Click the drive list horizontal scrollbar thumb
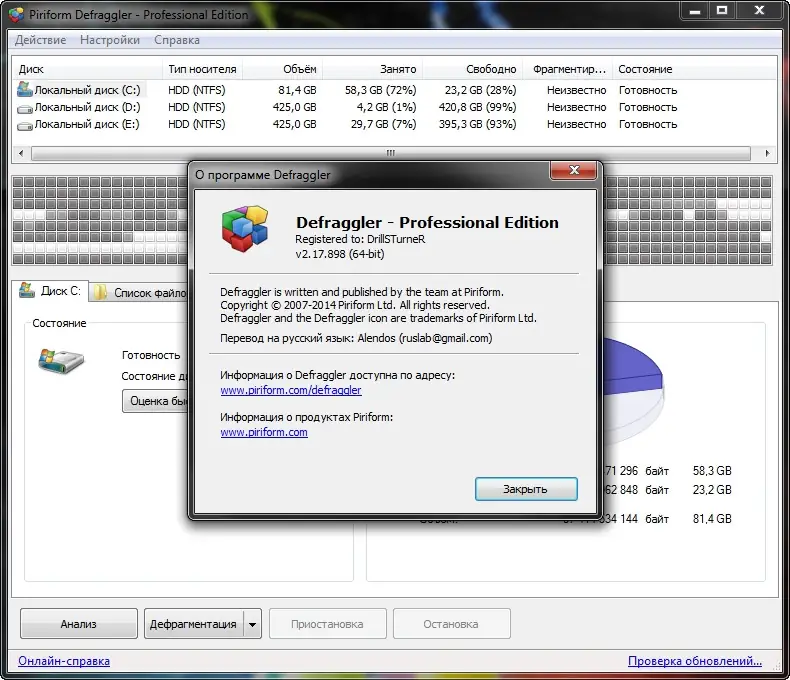This screenshot has height=680, width=790. point(390,153)
